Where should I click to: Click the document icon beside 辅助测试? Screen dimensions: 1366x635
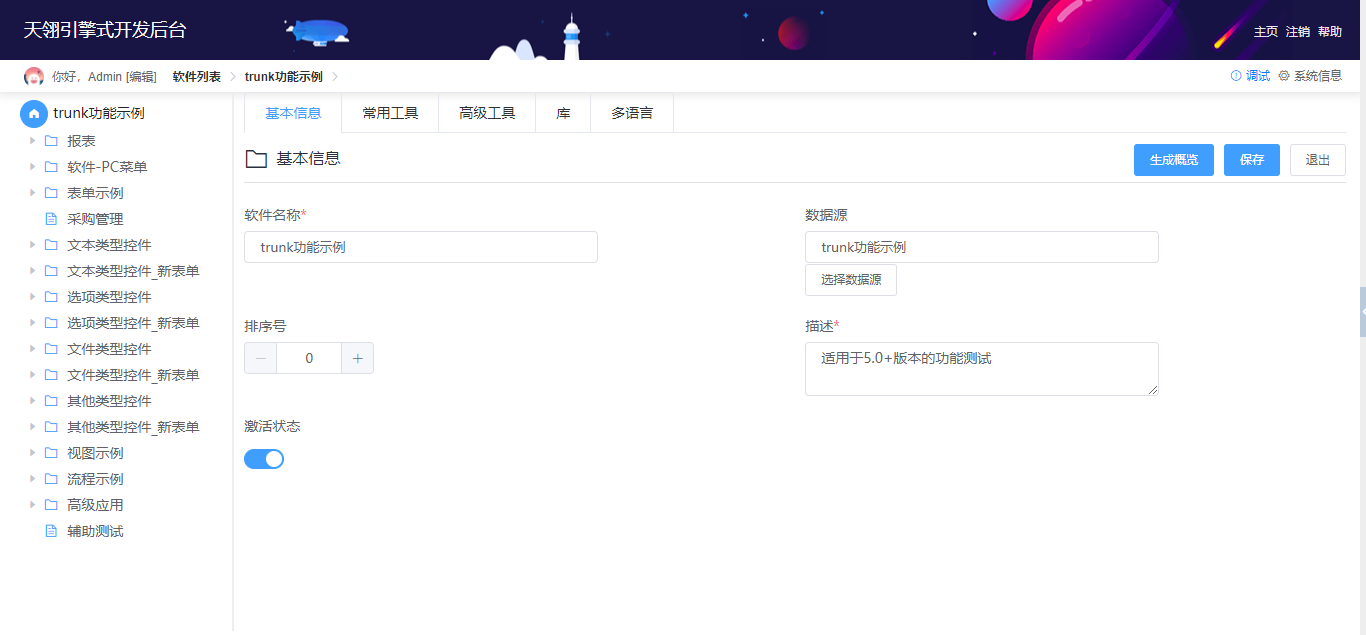point(51,530)
